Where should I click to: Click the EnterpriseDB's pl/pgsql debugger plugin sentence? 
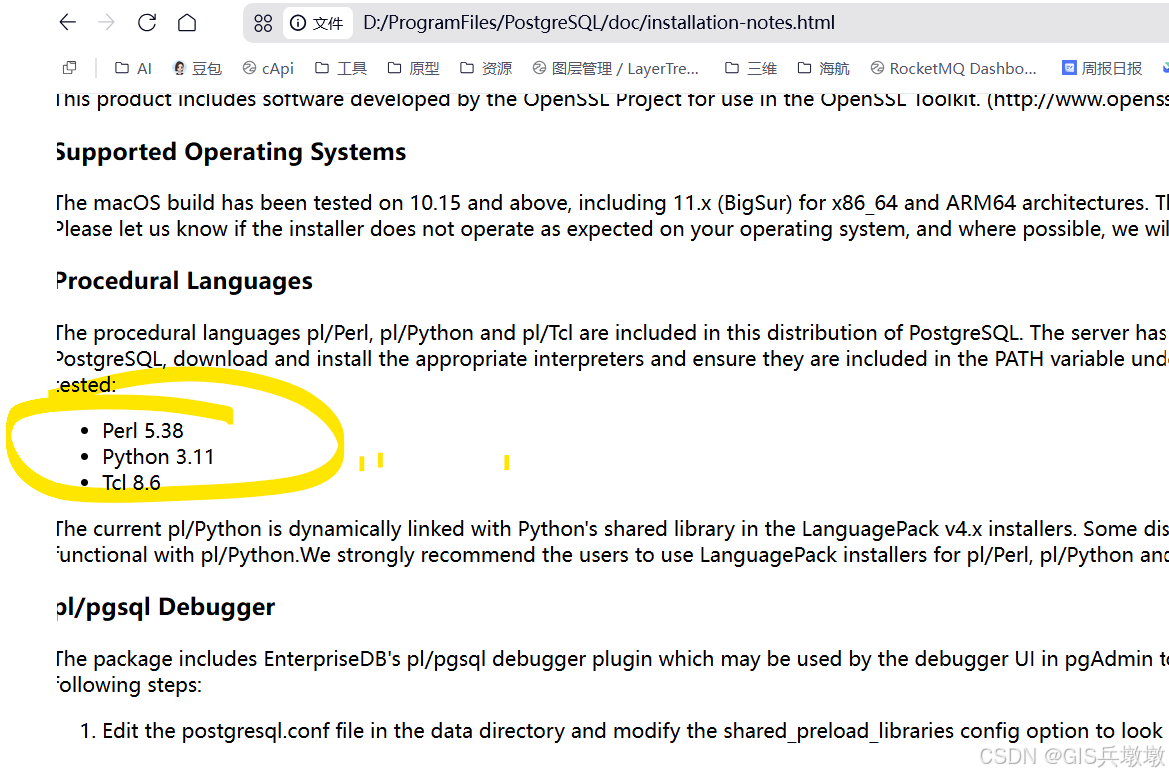point(612,659)
